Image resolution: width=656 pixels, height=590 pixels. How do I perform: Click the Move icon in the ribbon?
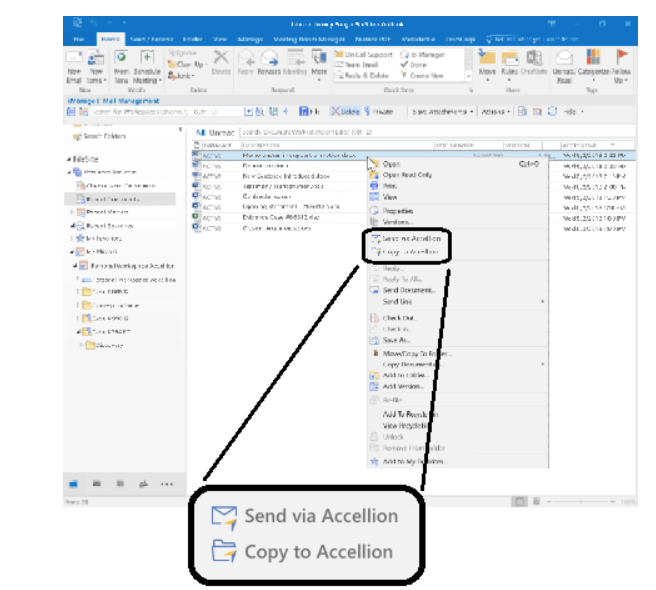coord(487,62)
